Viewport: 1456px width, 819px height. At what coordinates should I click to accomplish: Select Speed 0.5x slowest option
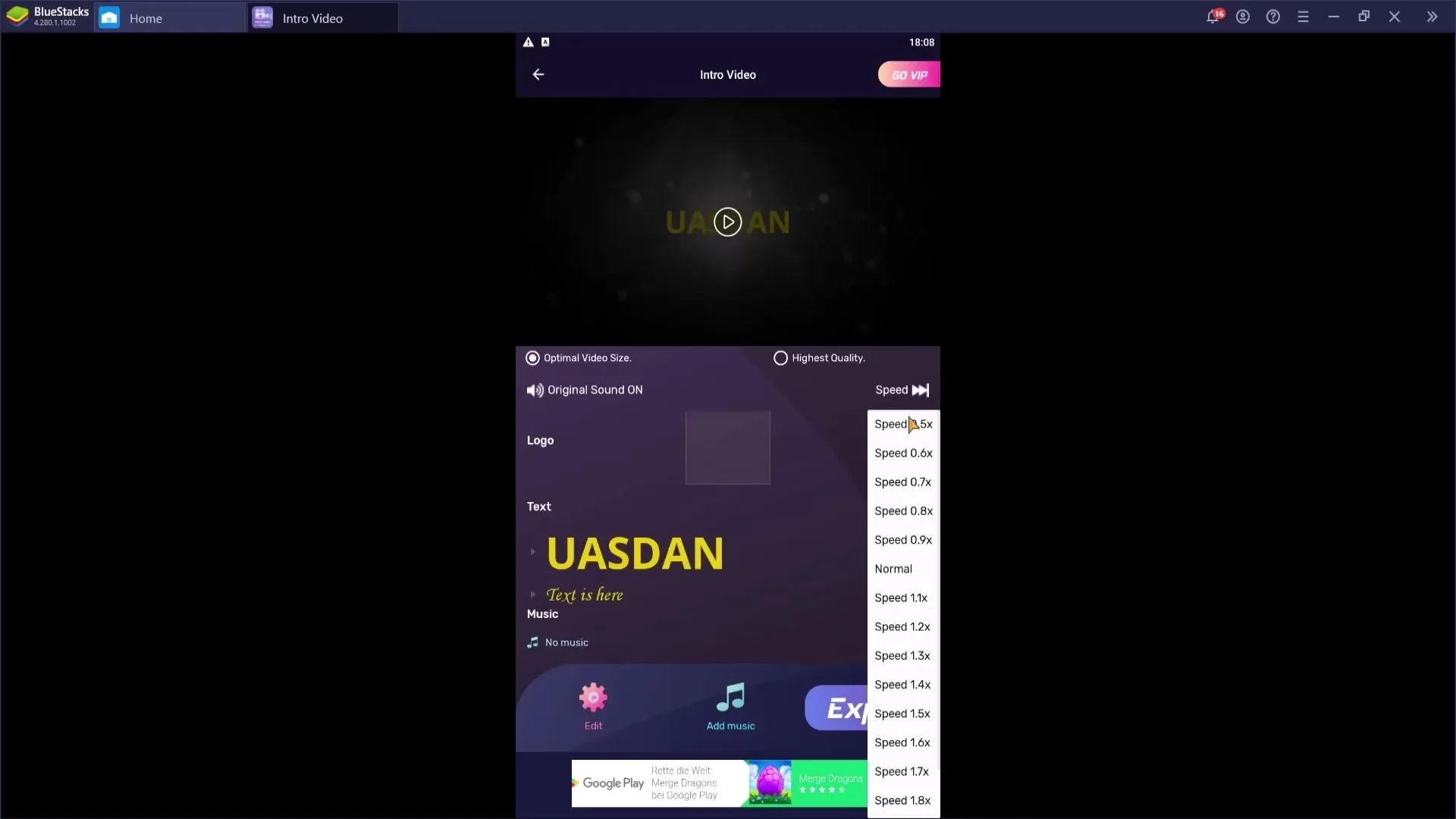pos(902,423)
